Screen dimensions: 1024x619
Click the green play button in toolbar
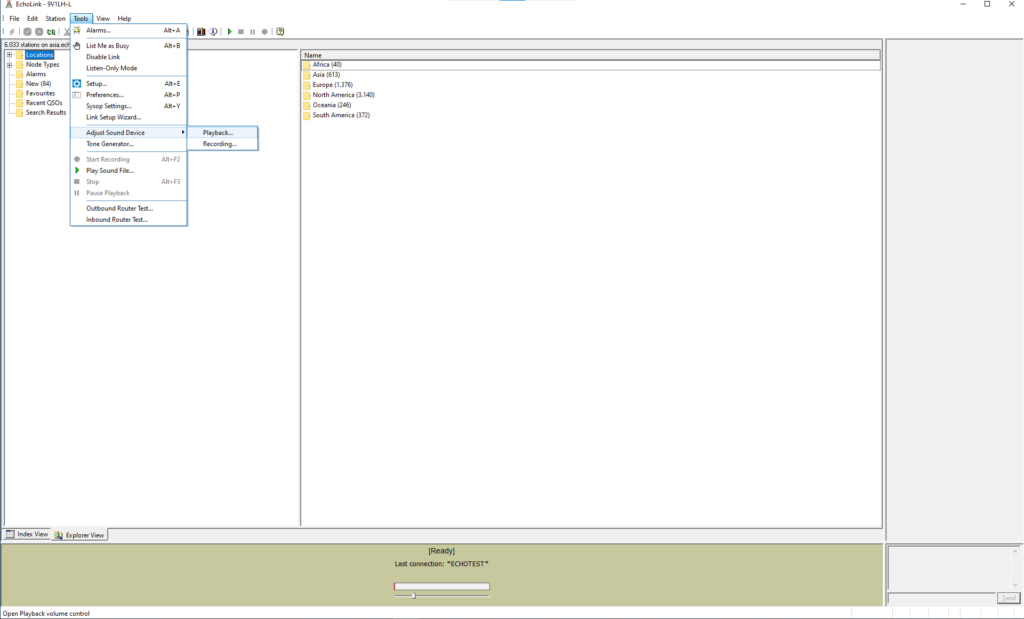coord(229,31)
